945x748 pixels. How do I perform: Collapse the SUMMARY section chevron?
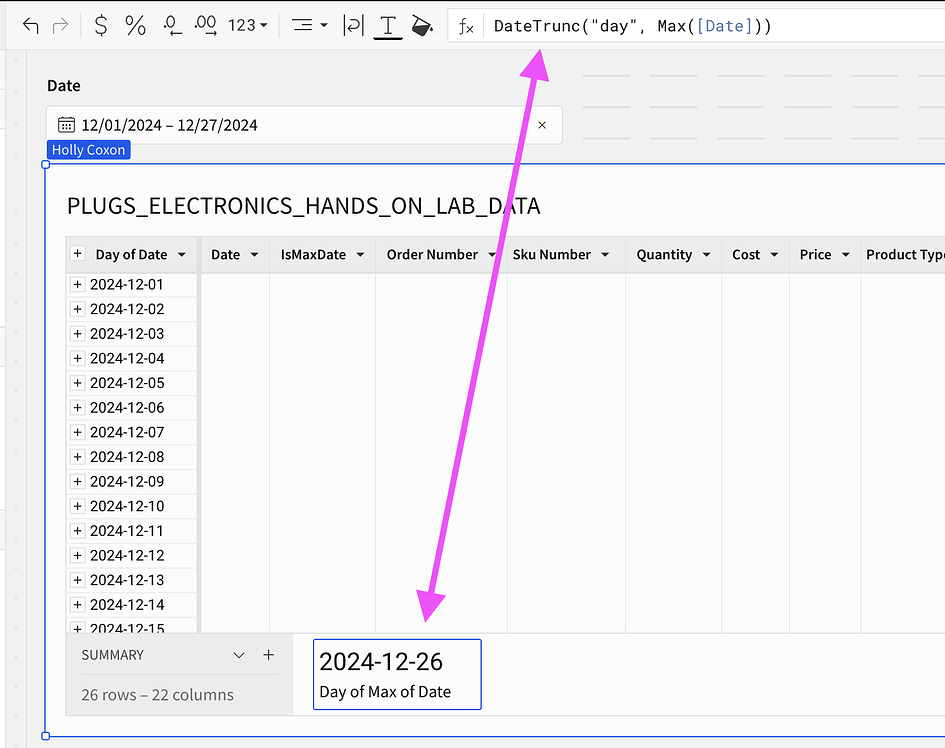click(x=239, y=655)
